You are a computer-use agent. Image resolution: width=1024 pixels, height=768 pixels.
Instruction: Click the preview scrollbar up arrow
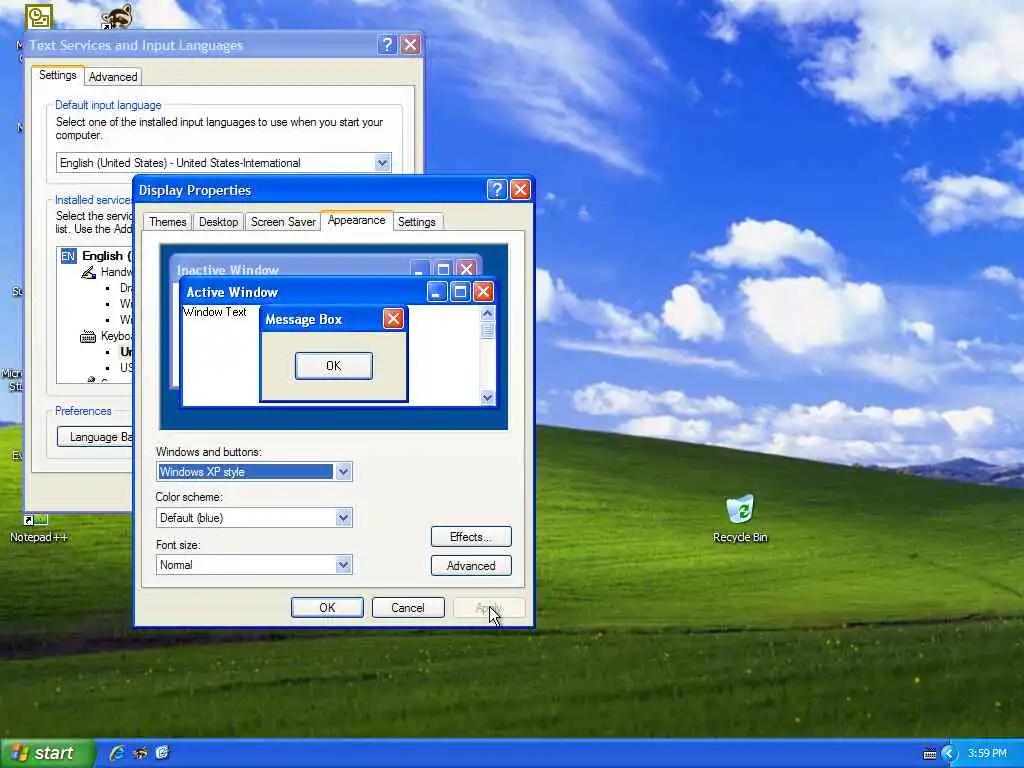tap(487, 313)
